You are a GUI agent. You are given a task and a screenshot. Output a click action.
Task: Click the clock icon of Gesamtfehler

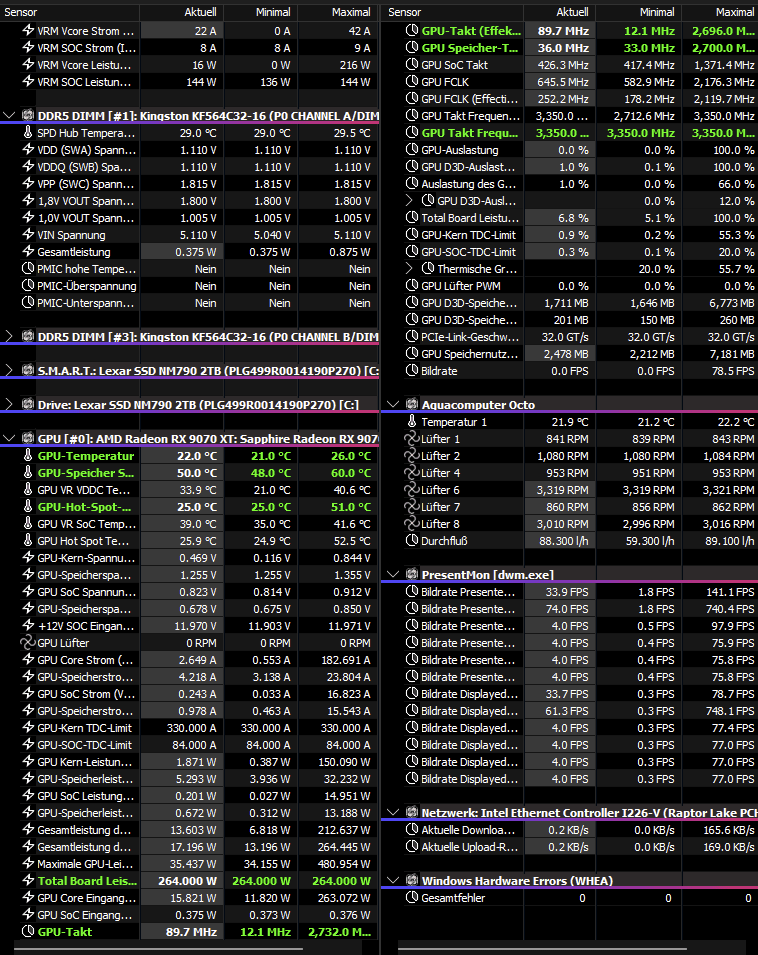click(x=412, y=898)
